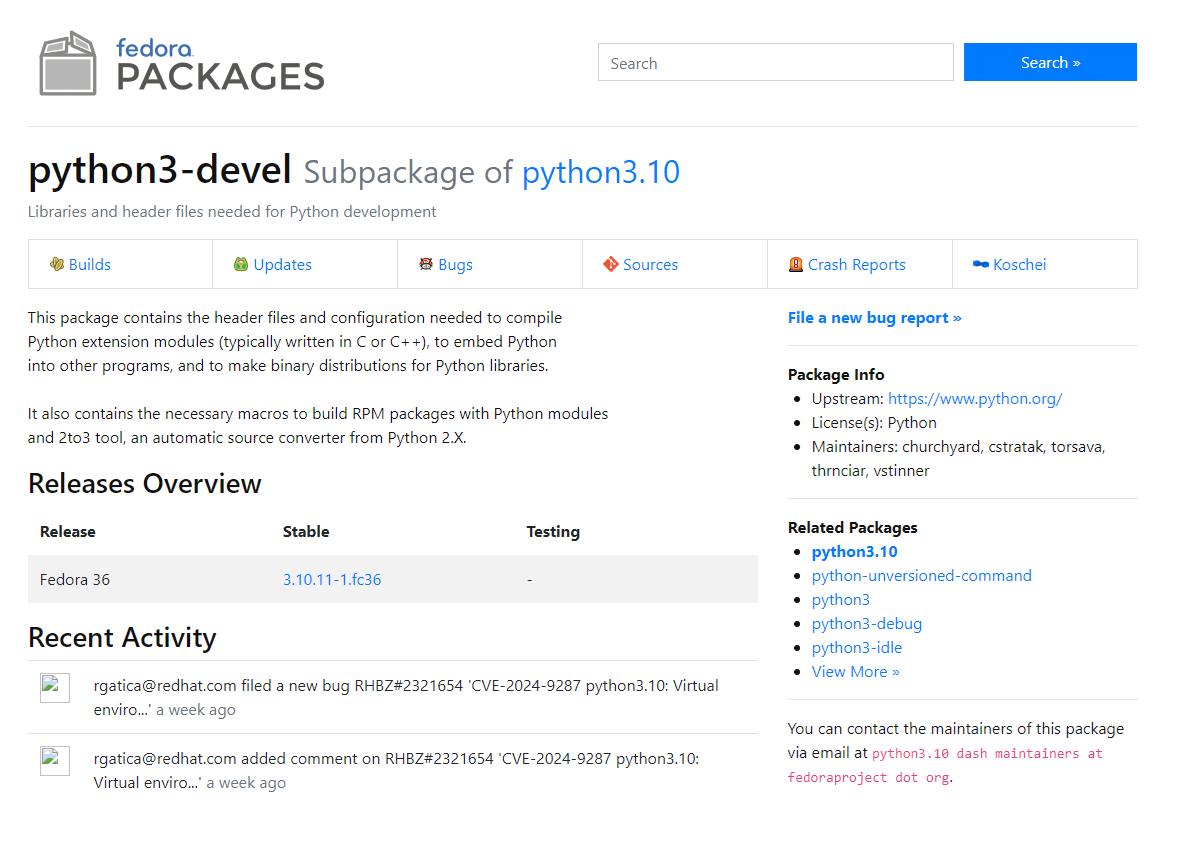
Task: Click 'View More »' related packages link
Action: 855,672
